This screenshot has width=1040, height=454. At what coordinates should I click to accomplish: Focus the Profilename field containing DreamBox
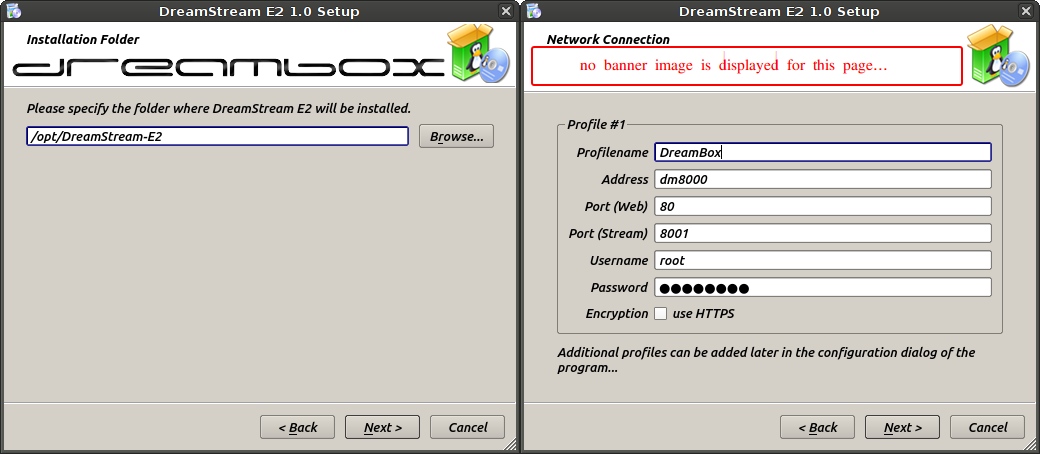tap(822, 152)
